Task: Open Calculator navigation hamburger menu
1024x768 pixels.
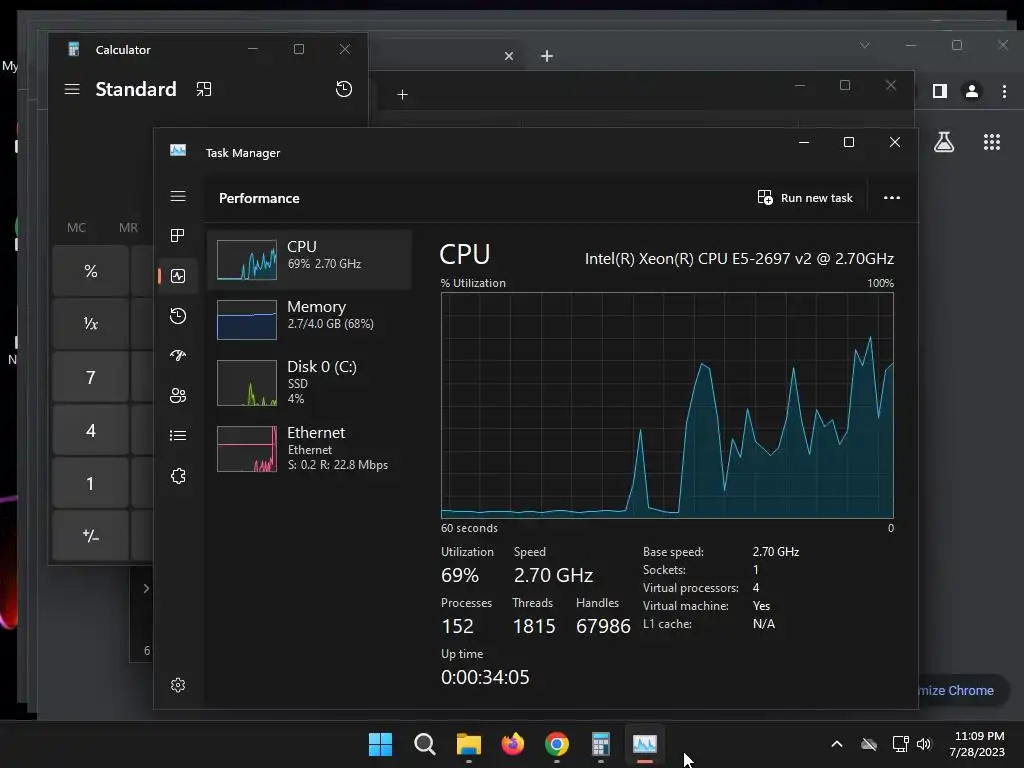Action: (x=72, y=89)
